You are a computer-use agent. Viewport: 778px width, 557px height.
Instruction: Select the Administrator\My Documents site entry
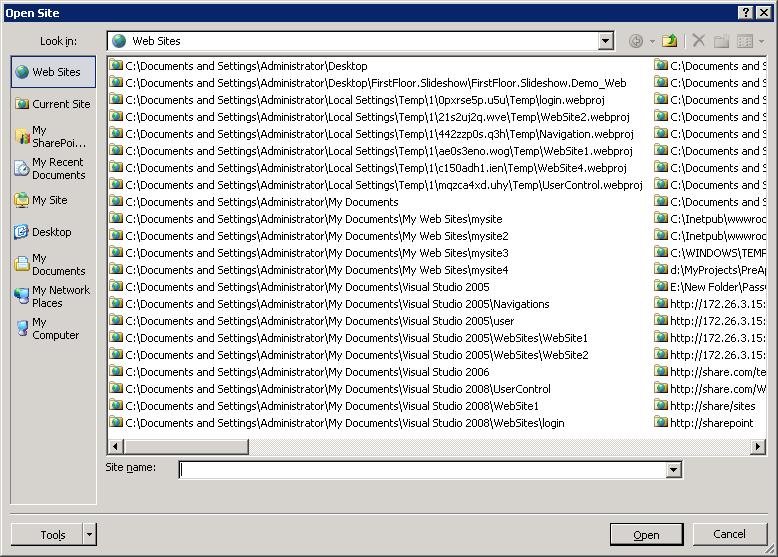pyautogui.click(x=254, y=202)
